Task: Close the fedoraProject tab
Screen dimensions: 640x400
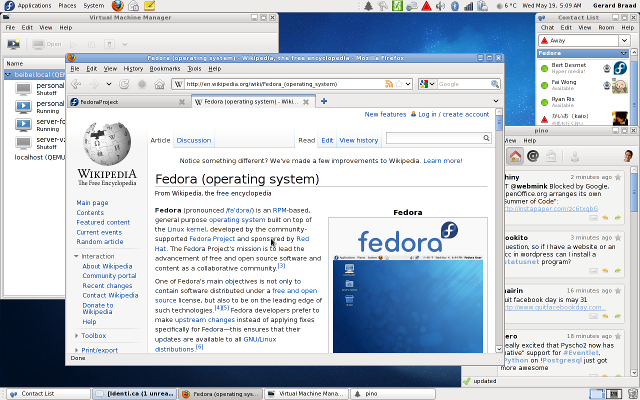Action: tap(182, 102)
